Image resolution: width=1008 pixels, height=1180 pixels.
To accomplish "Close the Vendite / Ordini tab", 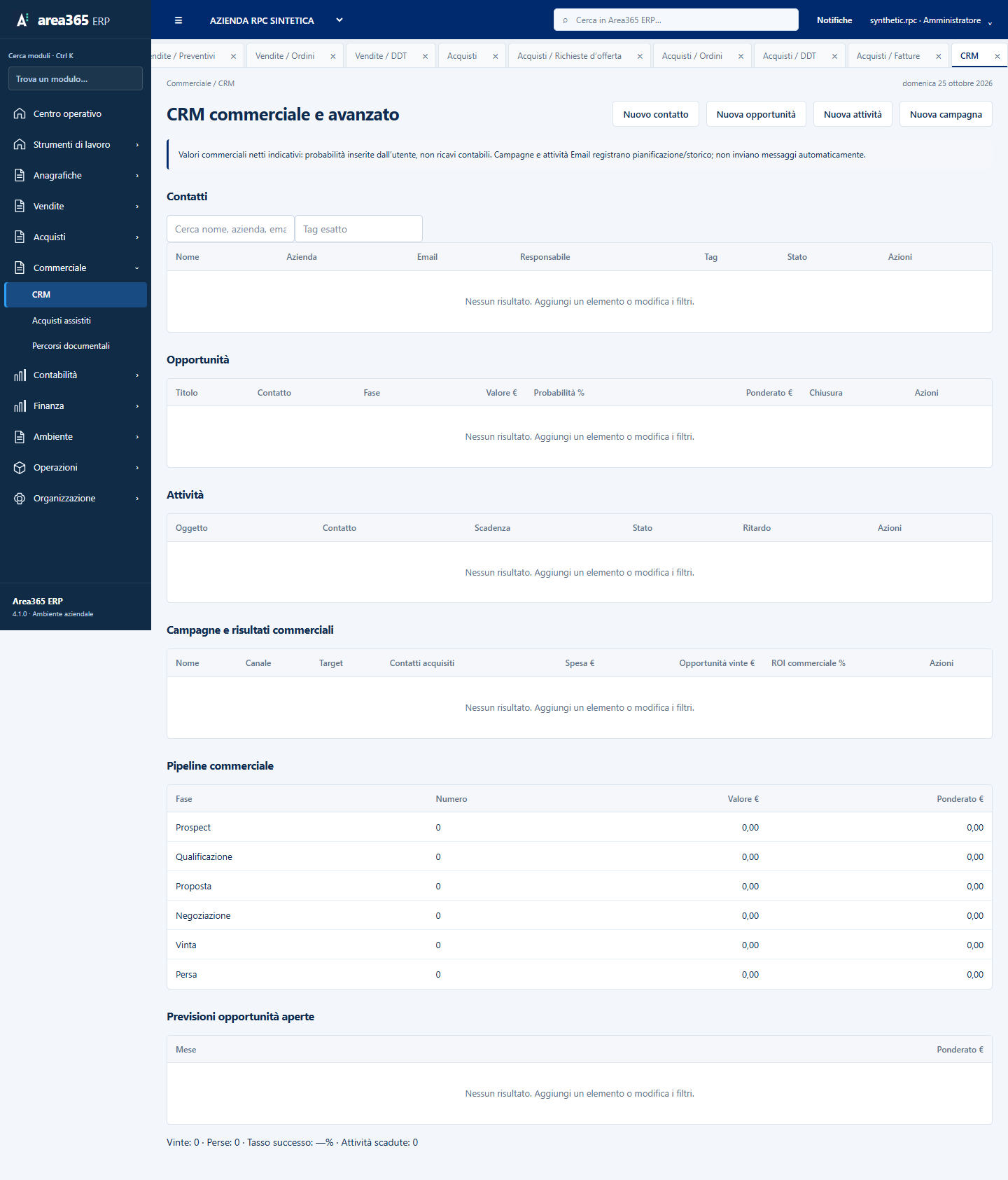I will [333, 56].
